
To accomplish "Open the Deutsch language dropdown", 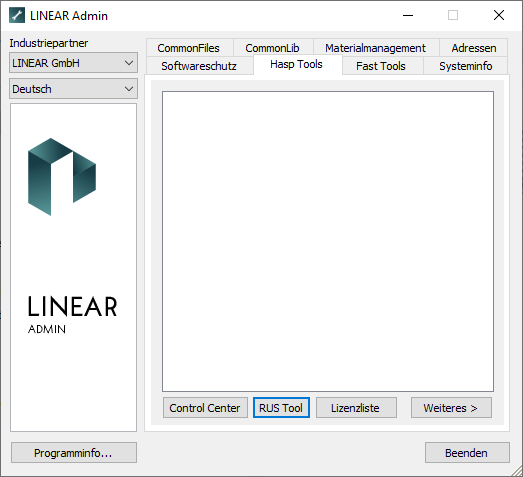I will tap(73, 89).
